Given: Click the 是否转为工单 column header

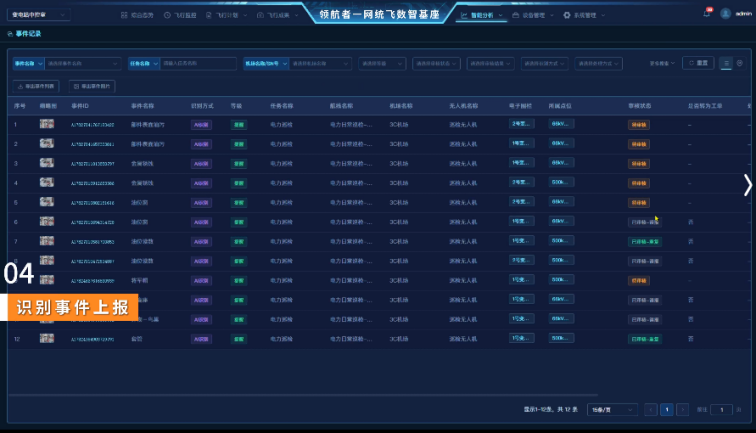Looking at the screenshot, I should click(705, 106).
